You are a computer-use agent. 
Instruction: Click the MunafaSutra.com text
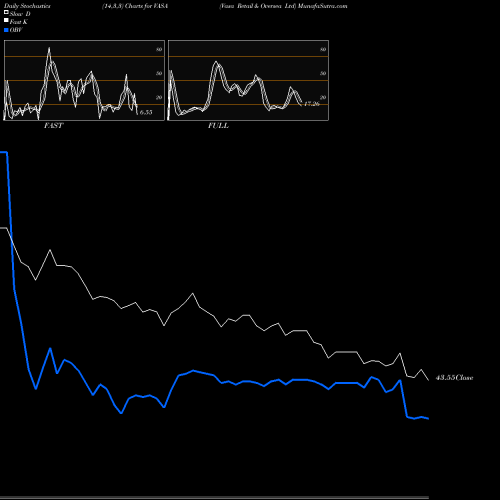pos(322,6)
